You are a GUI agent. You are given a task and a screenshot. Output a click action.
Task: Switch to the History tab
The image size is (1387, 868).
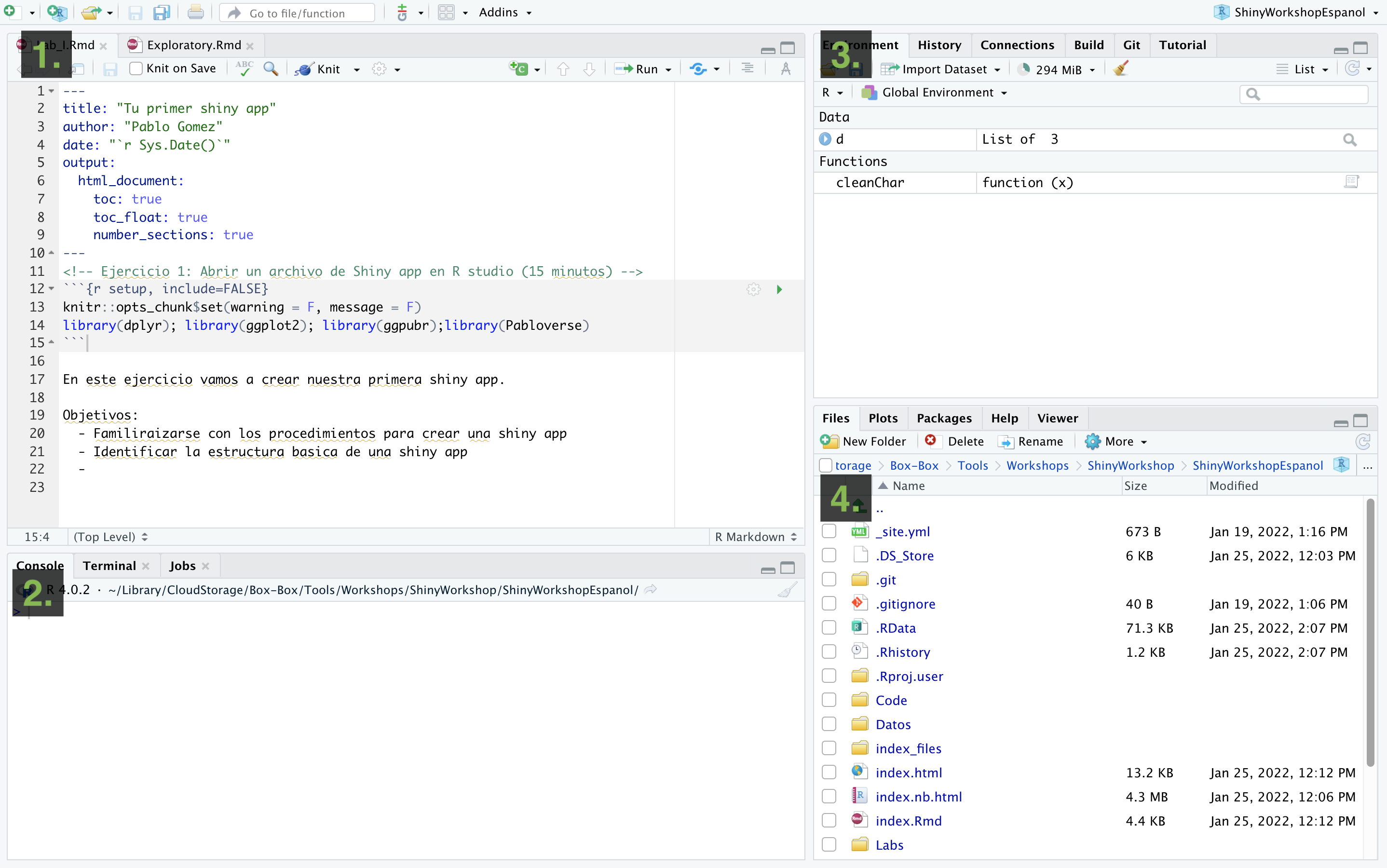point(939,45)
